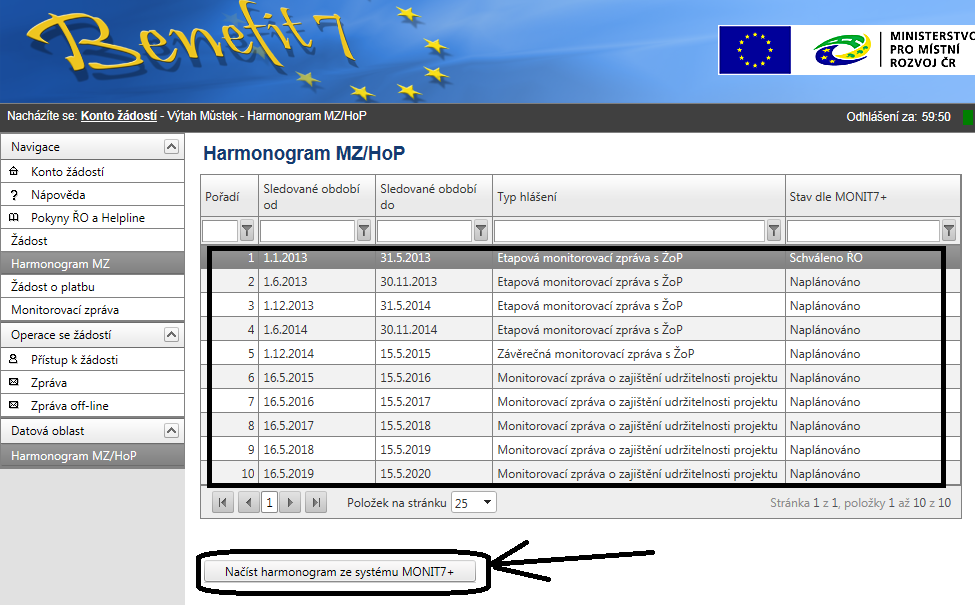The image size is (975, 605).
Task: Open Žádost o platbu
Action: pos(92,287)
